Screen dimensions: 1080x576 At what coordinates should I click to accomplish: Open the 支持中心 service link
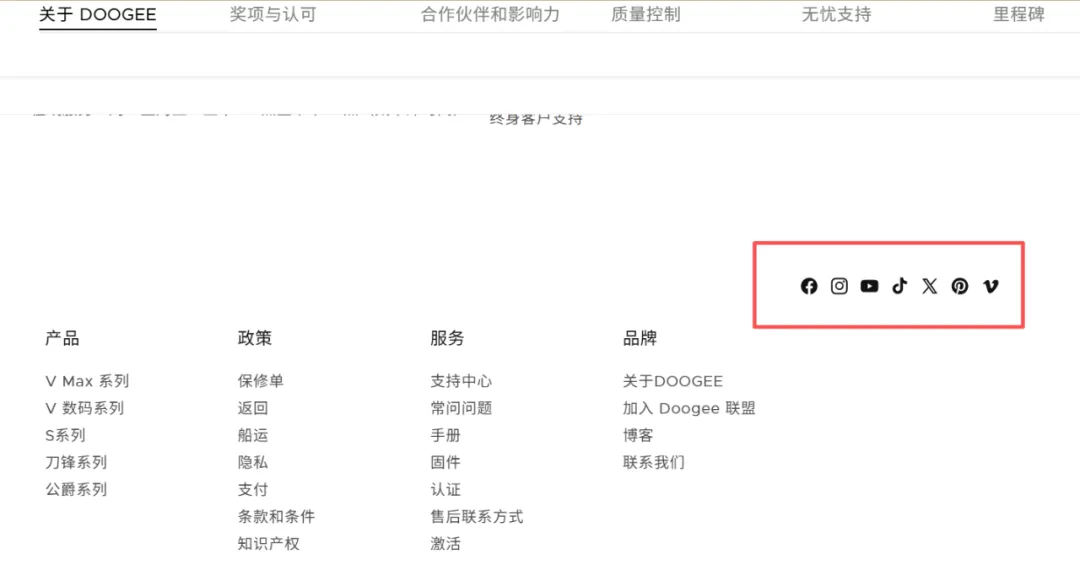461,381
